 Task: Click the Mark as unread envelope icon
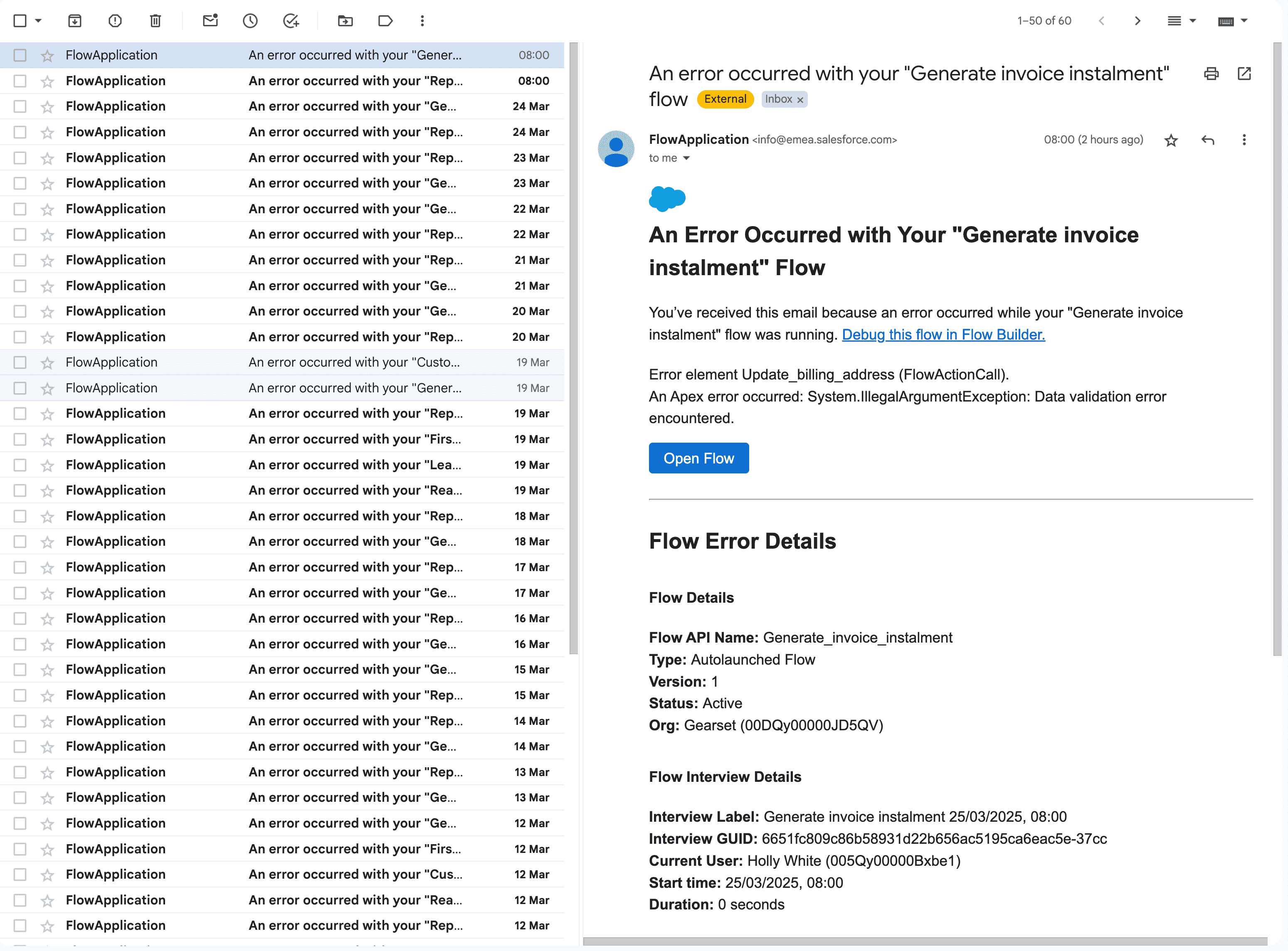[210, 21]
